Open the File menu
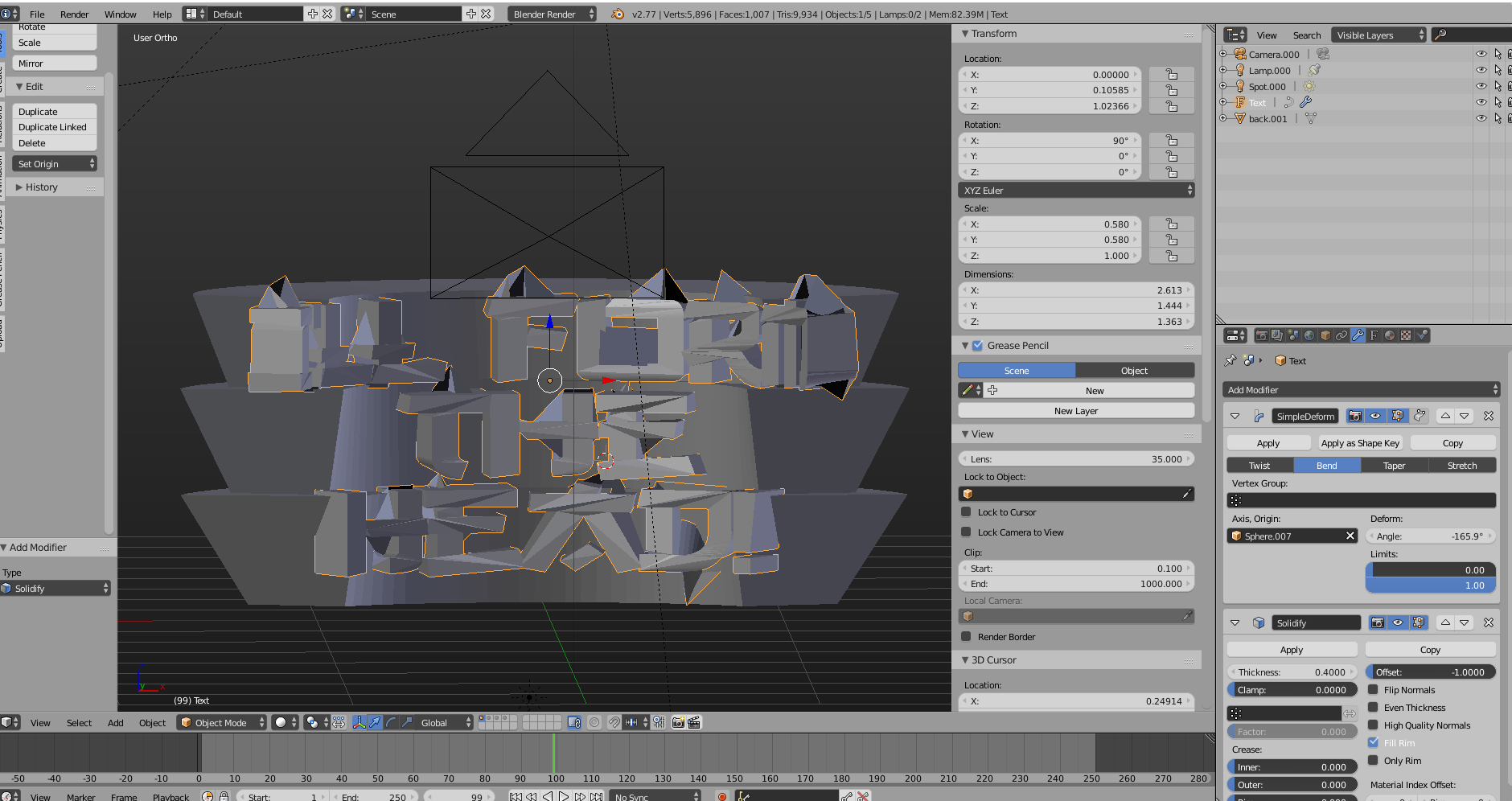 click(37, 14)
